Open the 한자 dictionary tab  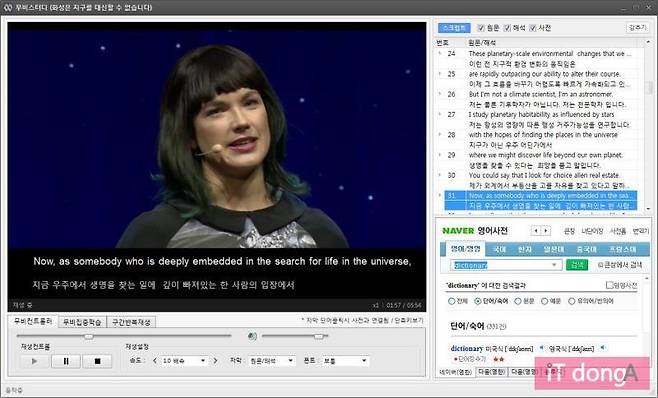(525, 249)
